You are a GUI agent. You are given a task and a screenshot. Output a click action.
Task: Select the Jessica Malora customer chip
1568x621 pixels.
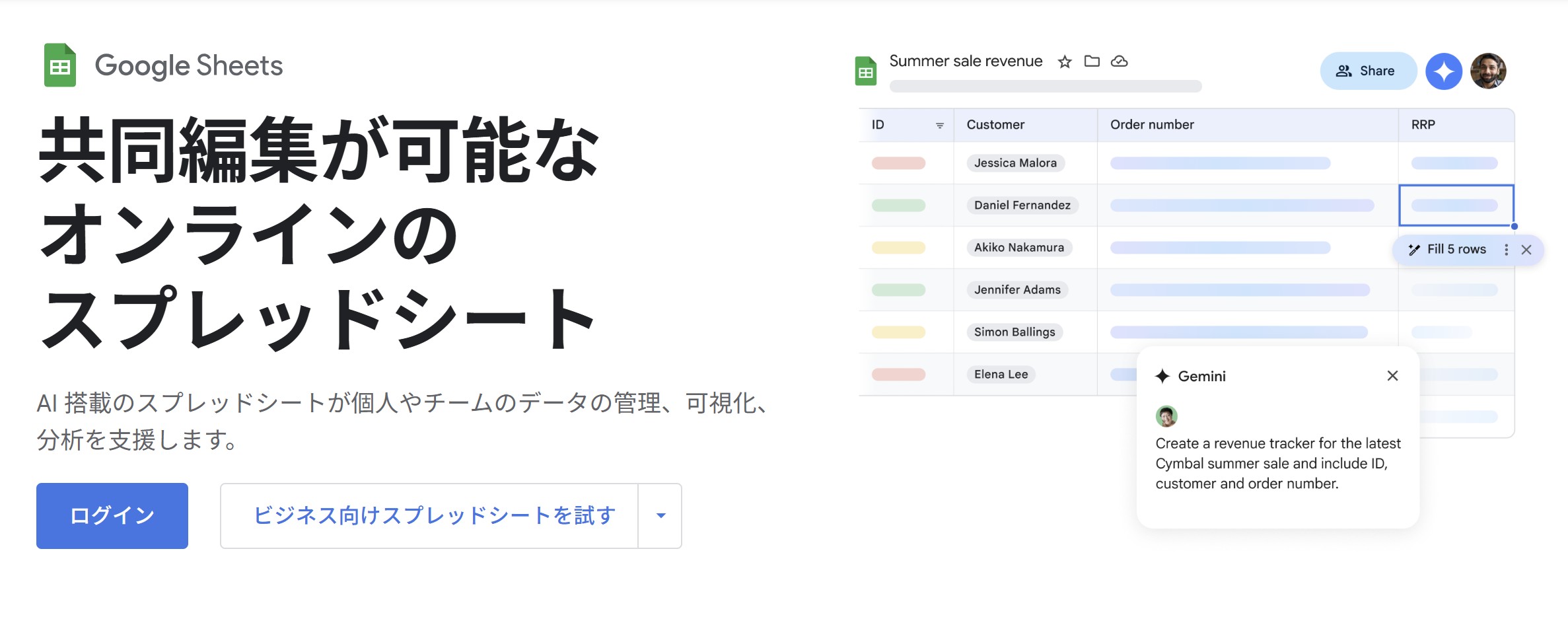[1015, 163]
